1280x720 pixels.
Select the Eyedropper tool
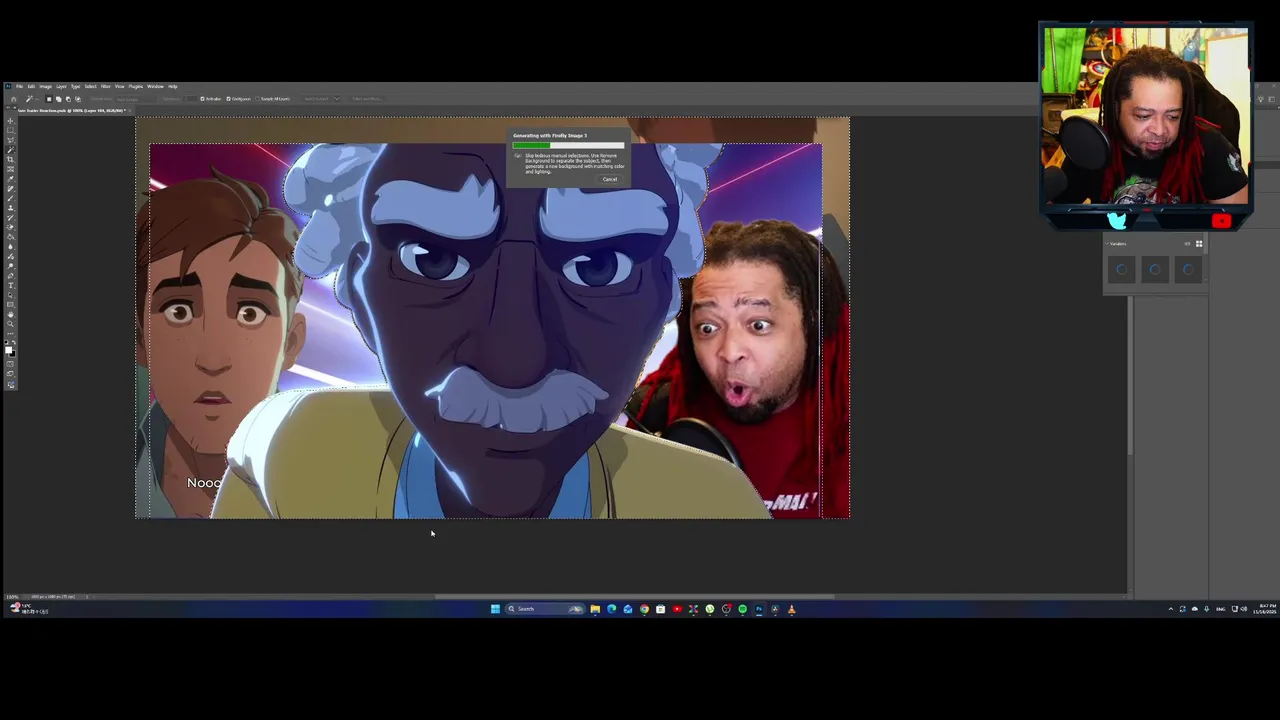11,178
